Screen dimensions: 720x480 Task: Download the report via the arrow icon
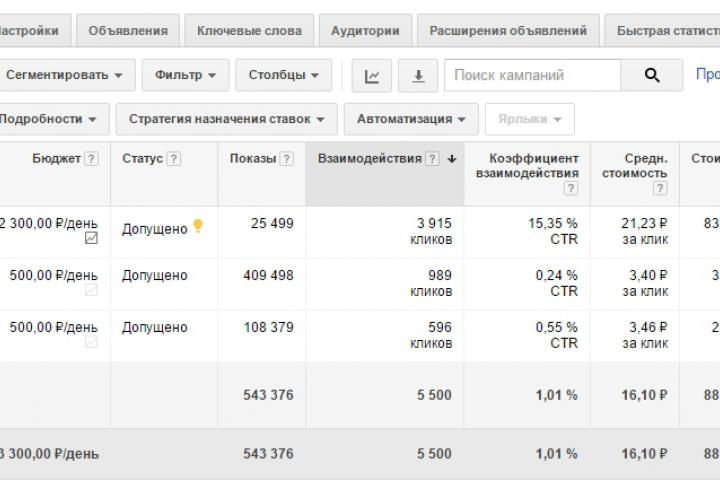(x=418, y=76)
